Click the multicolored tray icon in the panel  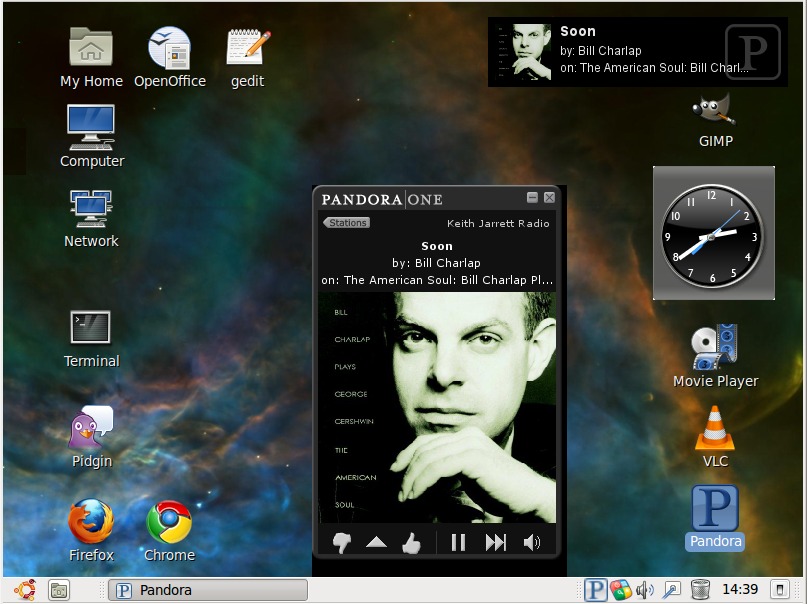pos(621,590)
